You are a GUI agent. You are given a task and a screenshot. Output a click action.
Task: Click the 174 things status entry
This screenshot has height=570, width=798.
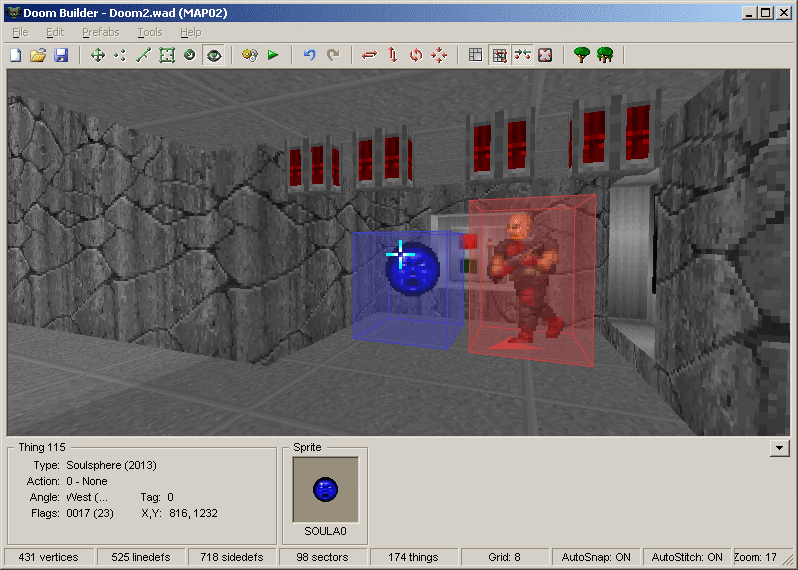[x=413, y=557]
